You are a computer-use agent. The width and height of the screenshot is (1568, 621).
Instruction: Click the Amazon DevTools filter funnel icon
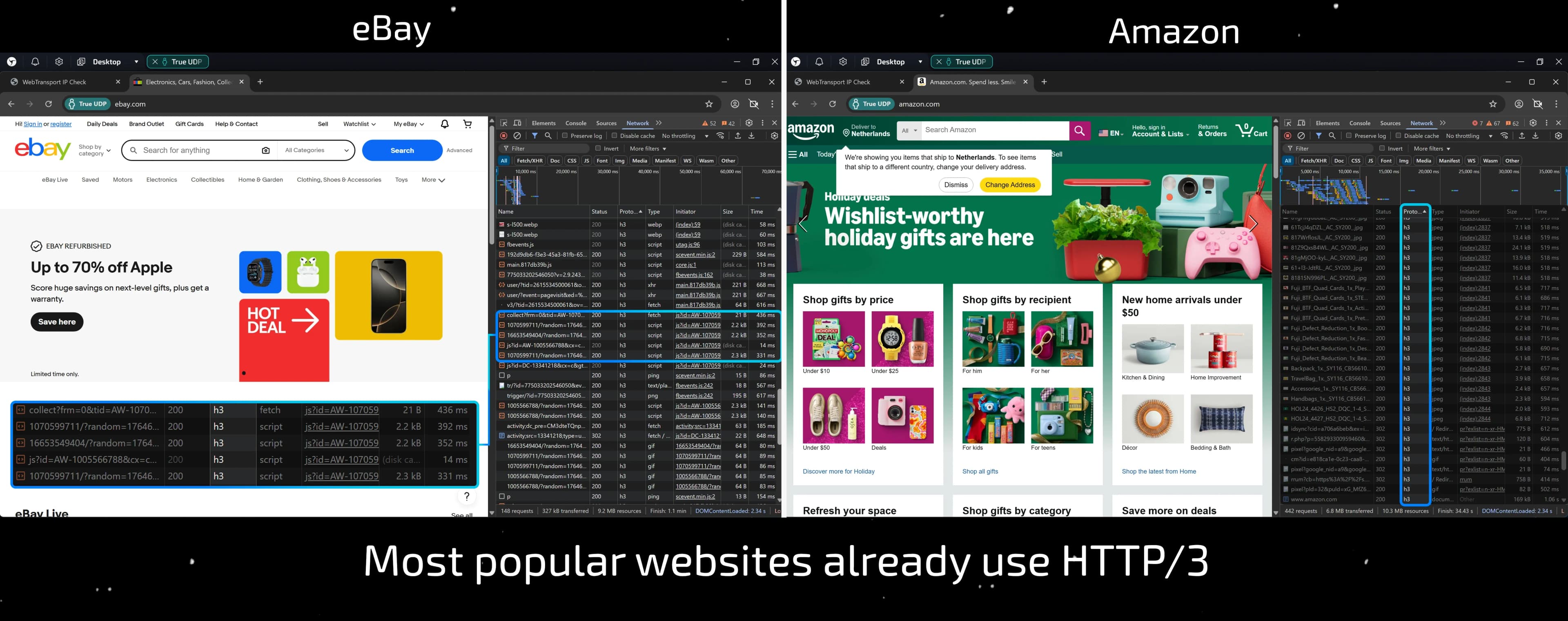coord(1319,135)
